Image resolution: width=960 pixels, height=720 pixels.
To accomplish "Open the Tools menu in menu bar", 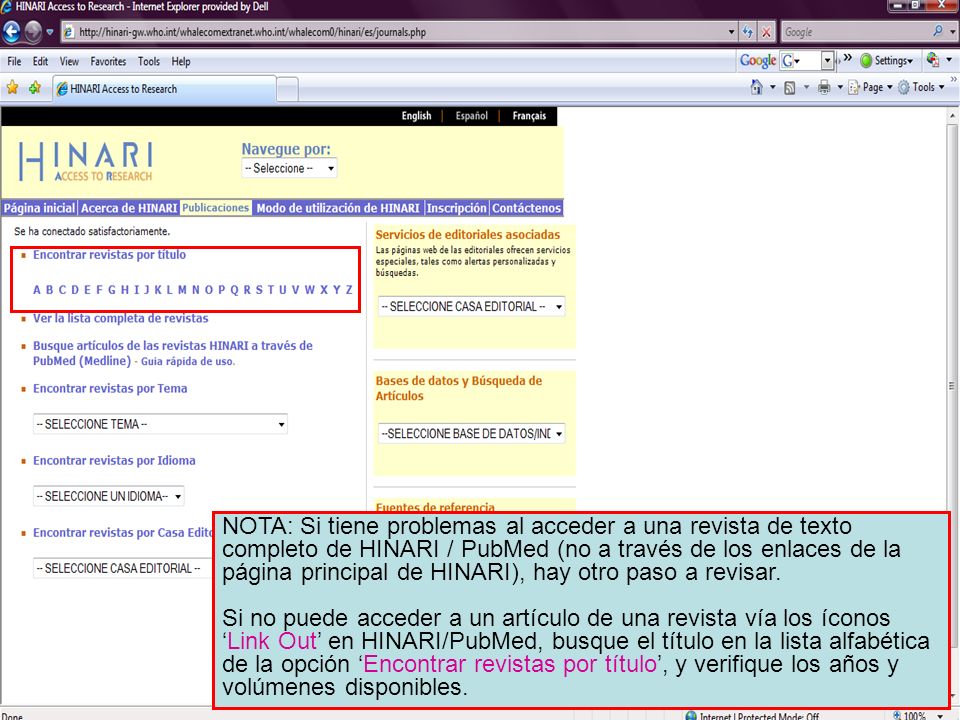I will (x=149, y=61).
